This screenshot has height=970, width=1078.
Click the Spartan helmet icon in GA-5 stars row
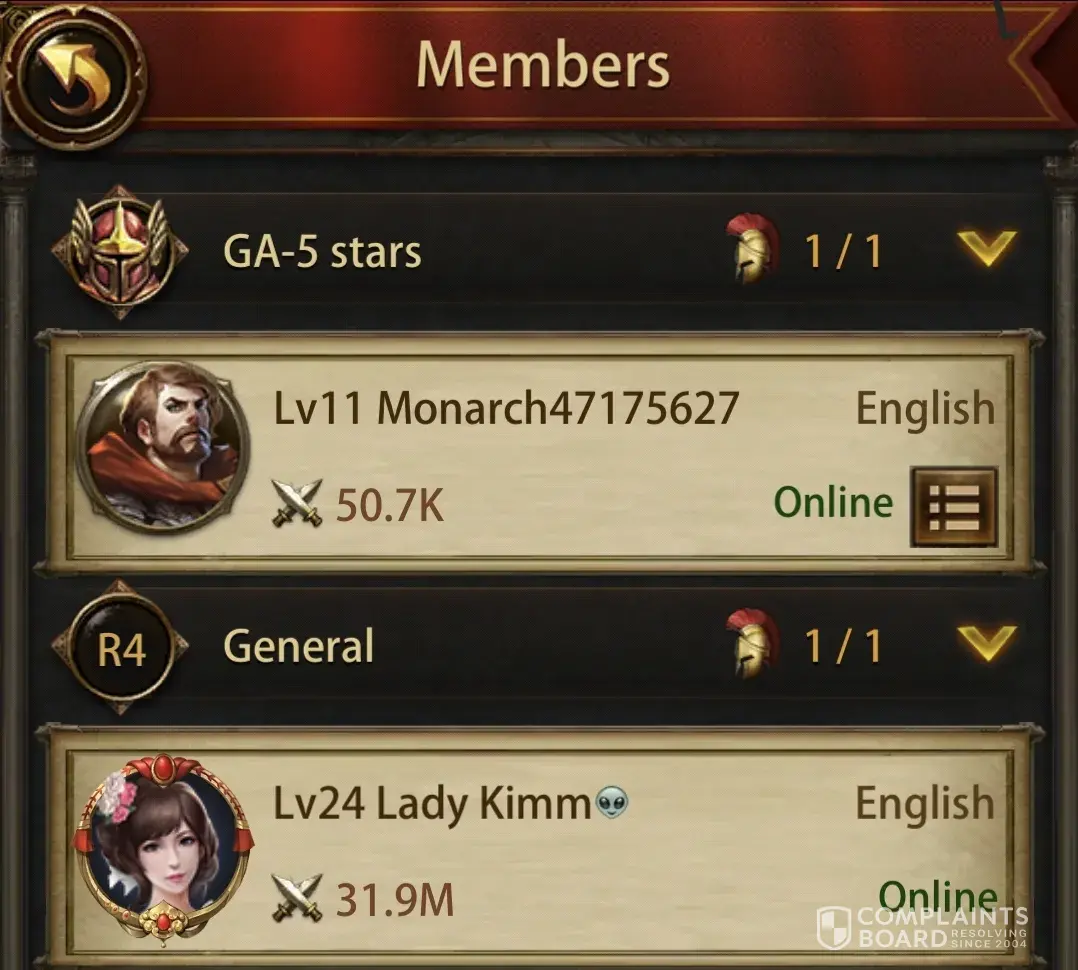pos(753,249)
